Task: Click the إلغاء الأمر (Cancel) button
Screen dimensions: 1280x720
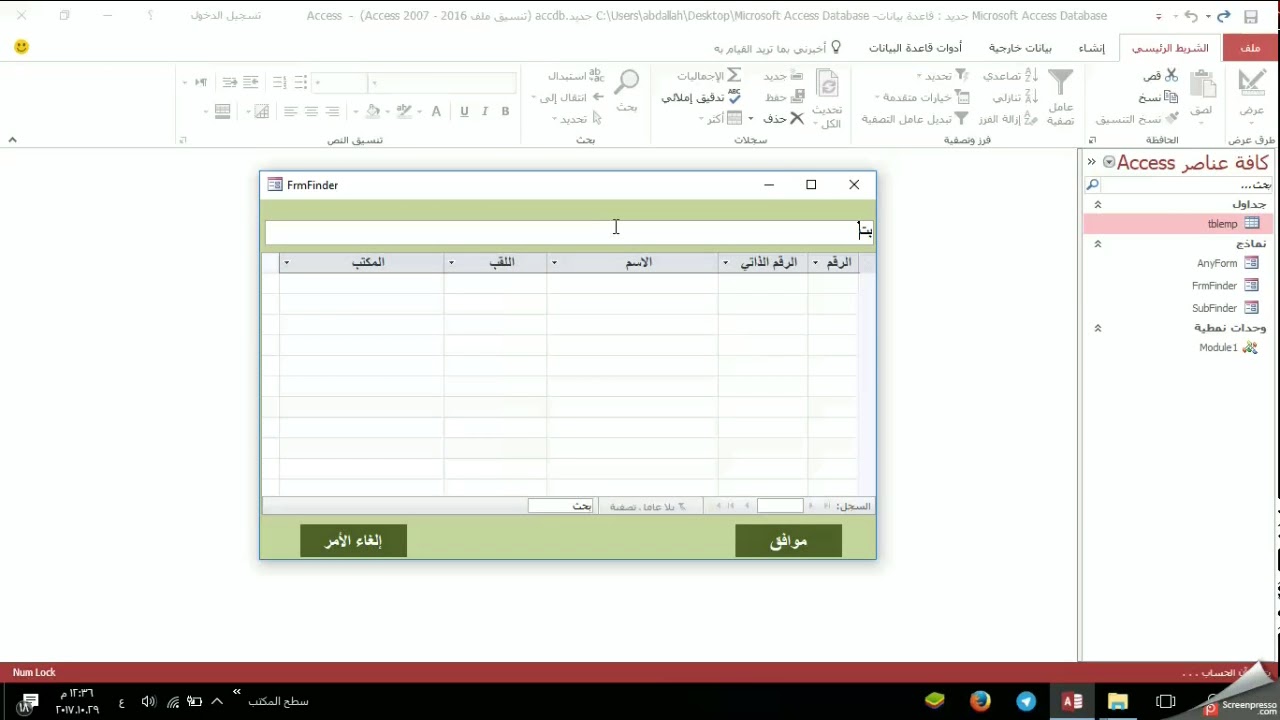Action: coord(353,541)
